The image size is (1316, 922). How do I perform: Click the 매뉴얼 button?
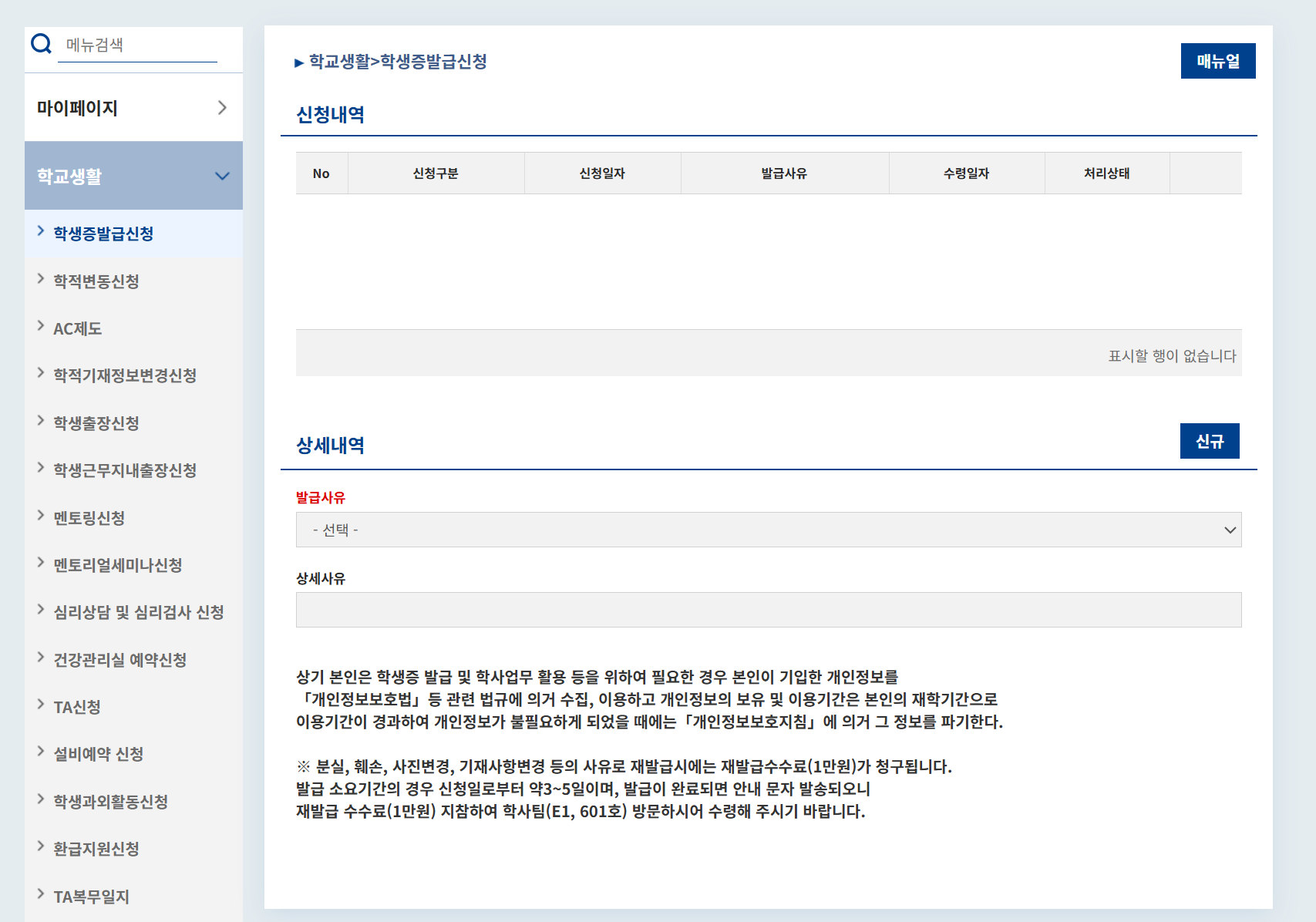(1218, 61)
